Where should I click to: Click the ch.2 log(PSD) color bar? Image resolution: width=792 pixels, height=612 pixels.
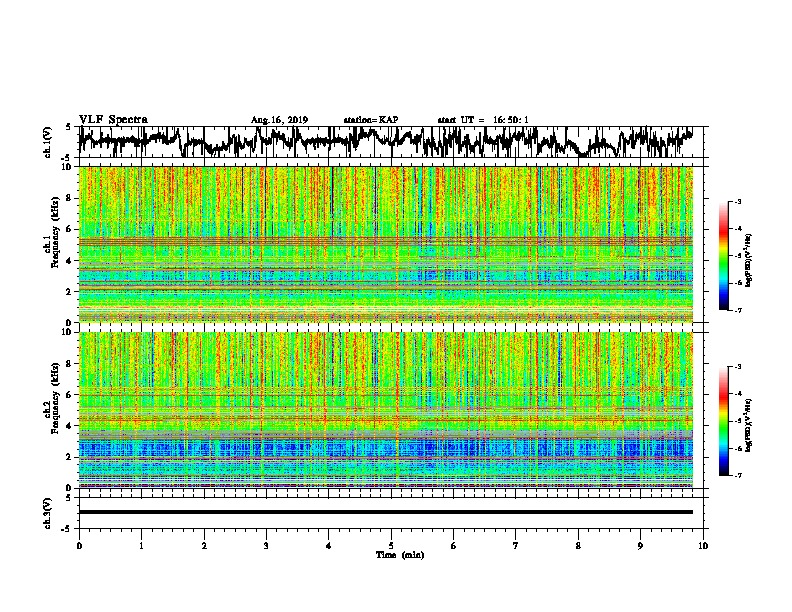coord(724,421)
